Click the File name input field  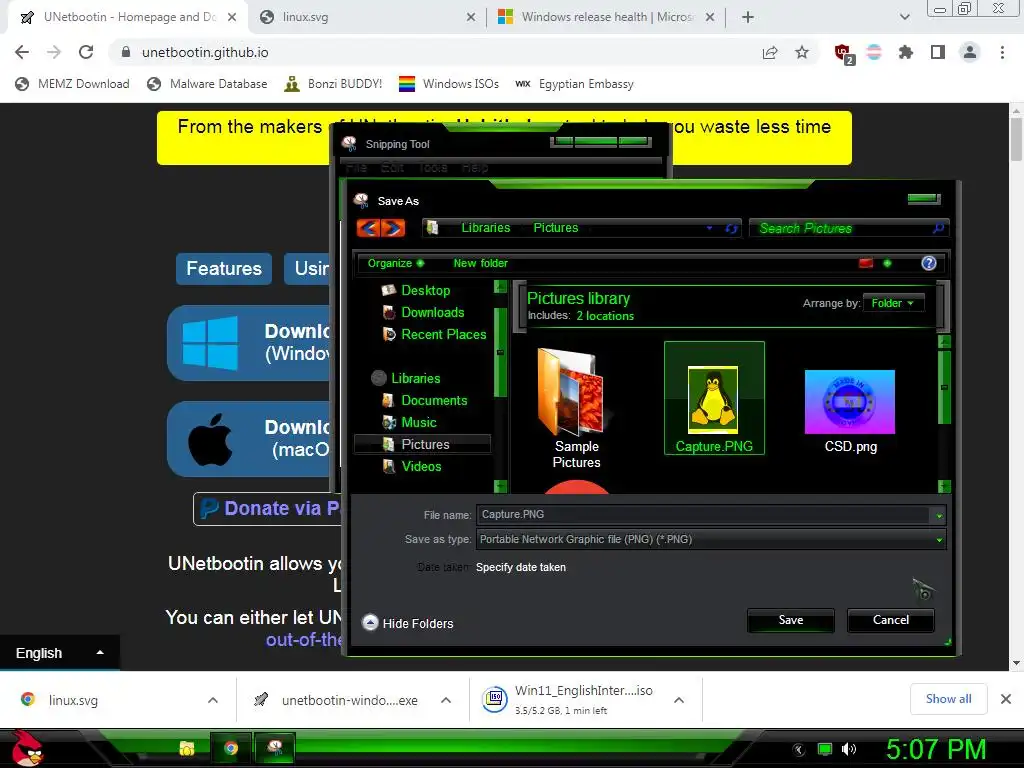703,515
